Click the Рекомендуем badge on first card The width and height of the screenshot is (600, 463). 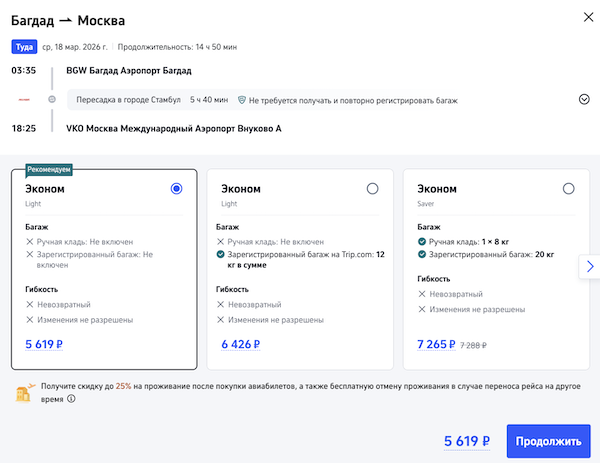pos(49,169)
